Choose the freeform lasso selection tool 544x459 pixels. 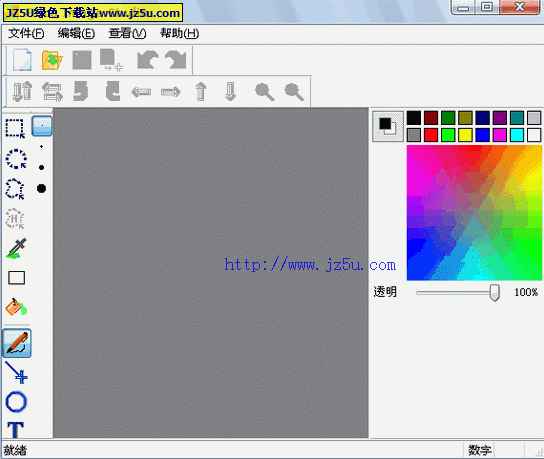click(15, 189)
